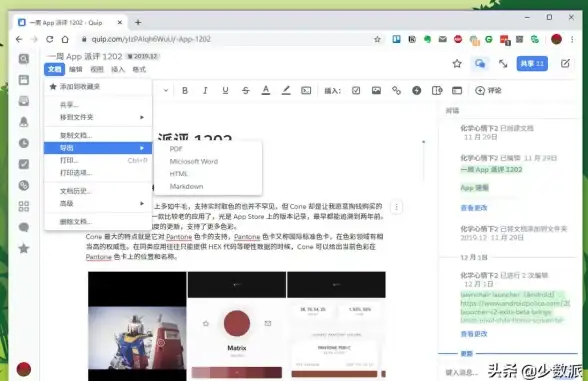Export the document as PDF
Screen dimensions: 588x381
tap(208, 149)
